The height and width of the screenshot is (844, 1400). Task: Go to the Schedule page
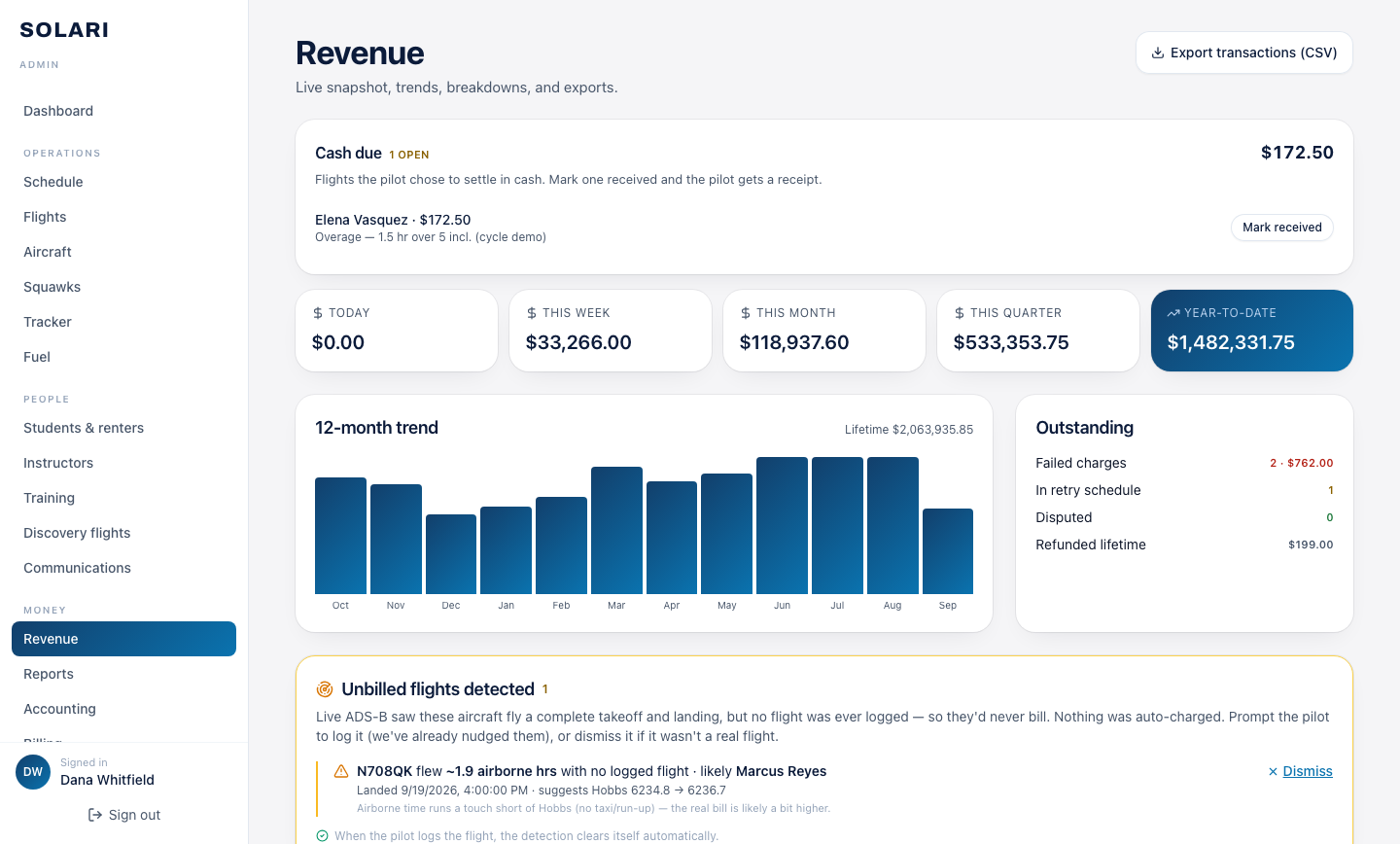[123, 182]
